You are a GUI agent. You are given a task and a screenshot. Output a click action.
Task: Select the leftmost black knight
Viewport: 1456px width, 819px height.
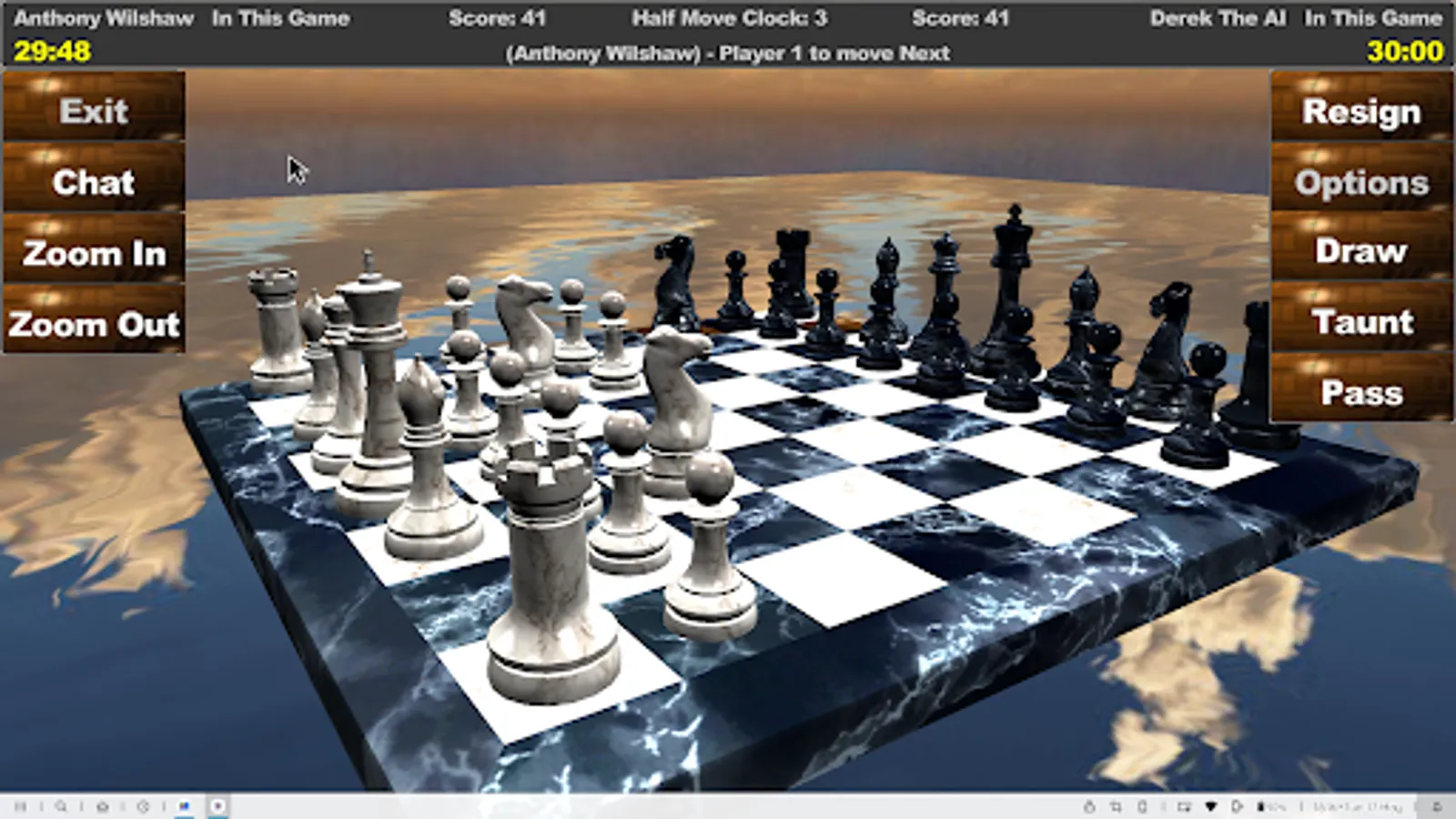675,282
